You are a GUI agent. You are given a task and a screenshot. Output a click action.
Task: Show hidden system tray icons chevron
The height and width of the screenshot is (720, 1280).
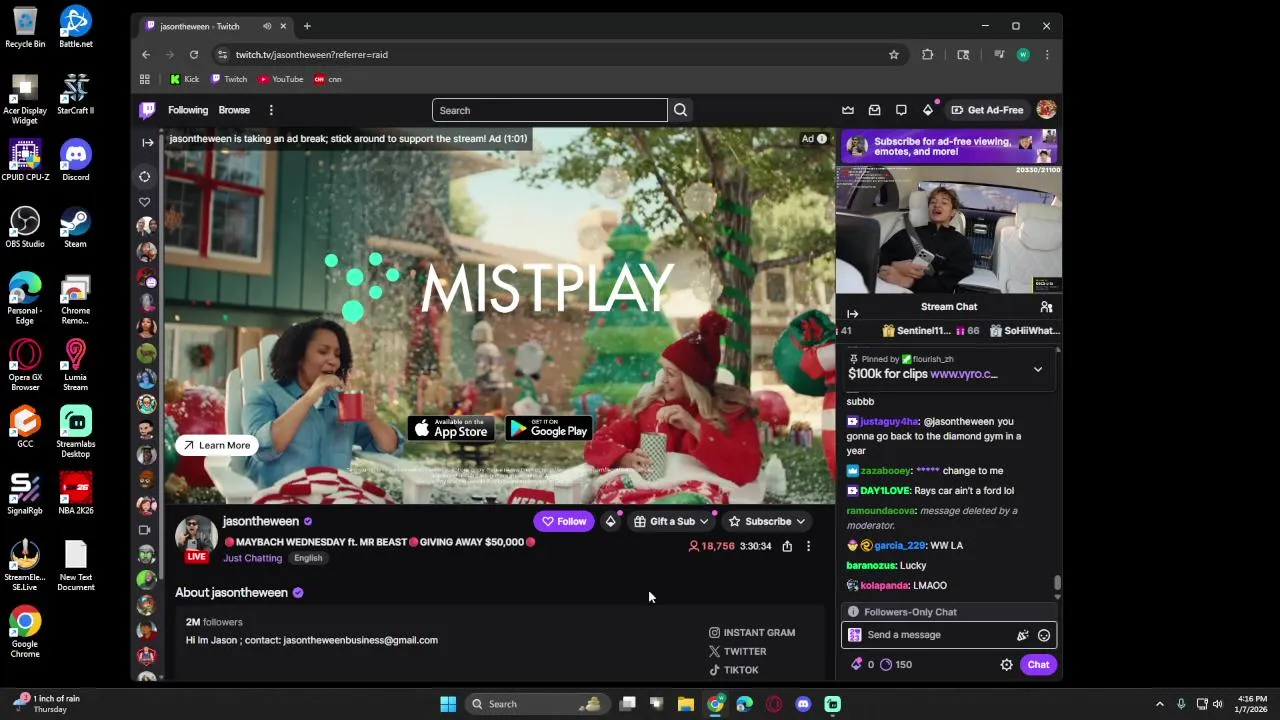pyautogui.click(x=1160, y=704)
